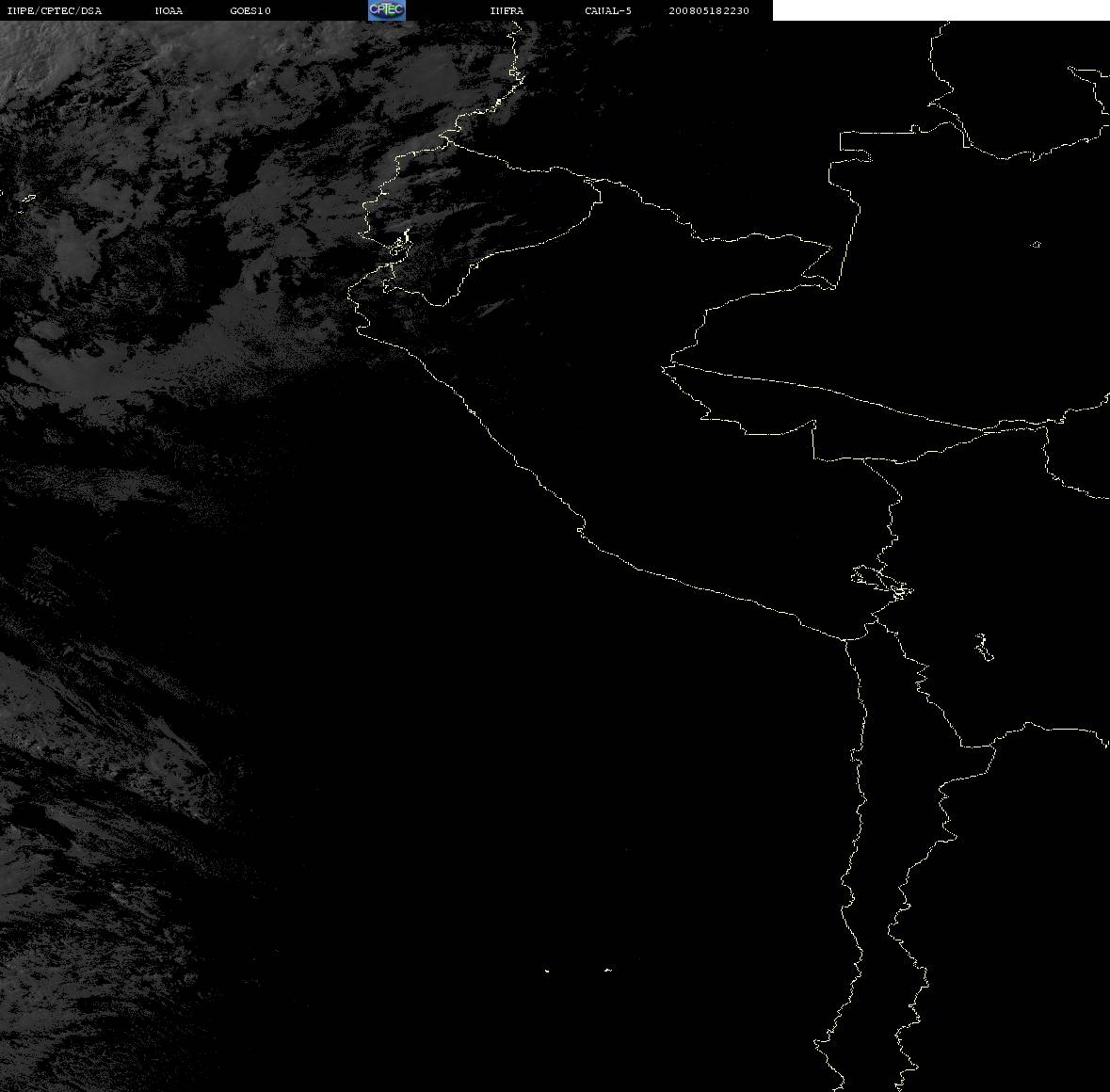The width and height of the screenshot is (1110, 1092).
Task: Click the tiny outlined spot in Brazil area
Action: [1036, 245]
